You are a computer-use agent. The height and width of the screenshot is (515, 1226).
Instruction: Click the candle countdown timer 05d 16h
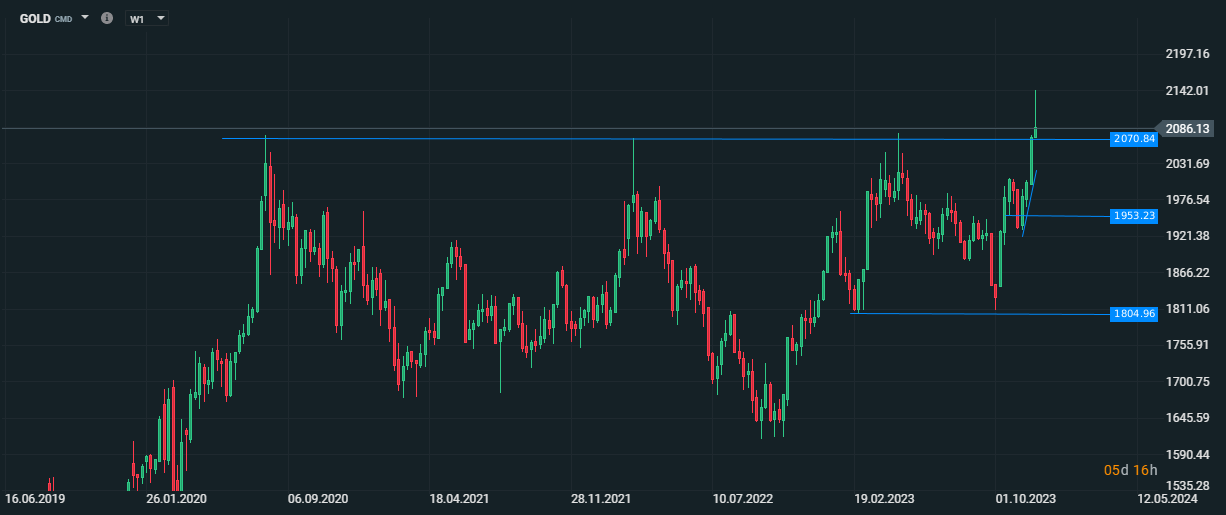[1130, 470]
